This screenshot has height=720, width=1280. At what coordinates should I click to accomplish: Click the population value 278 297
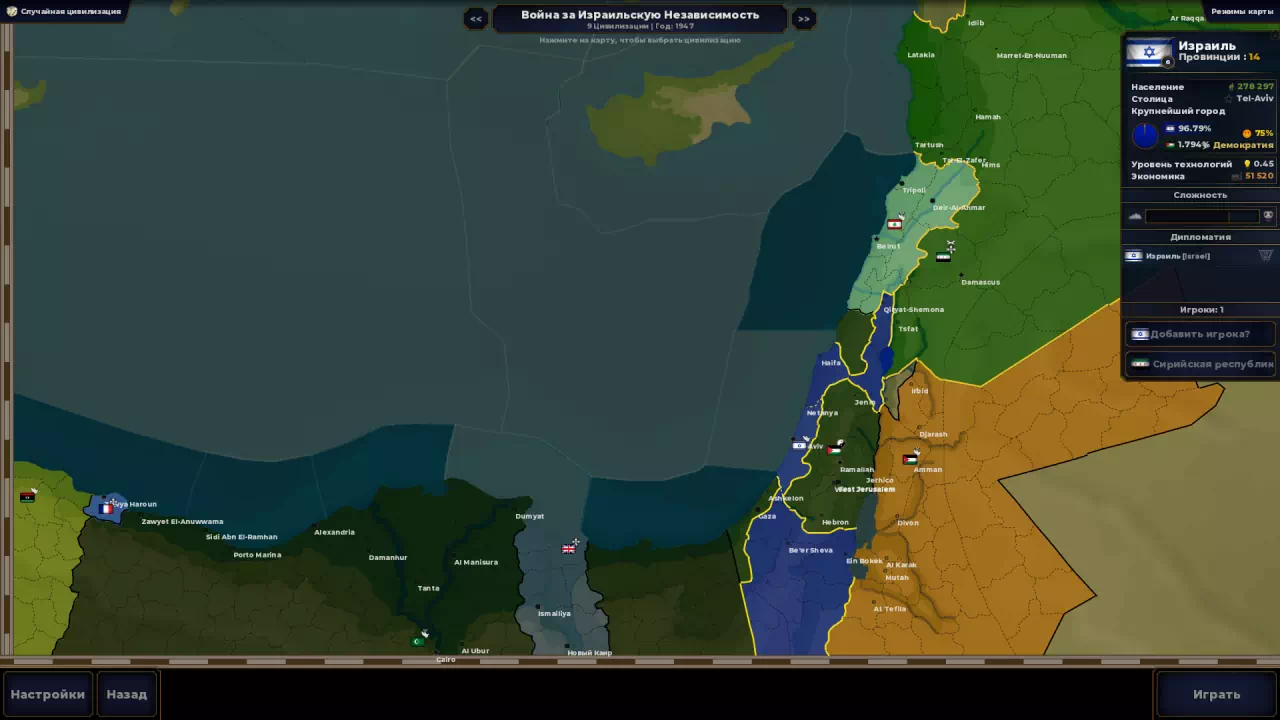pos(1255,87)
